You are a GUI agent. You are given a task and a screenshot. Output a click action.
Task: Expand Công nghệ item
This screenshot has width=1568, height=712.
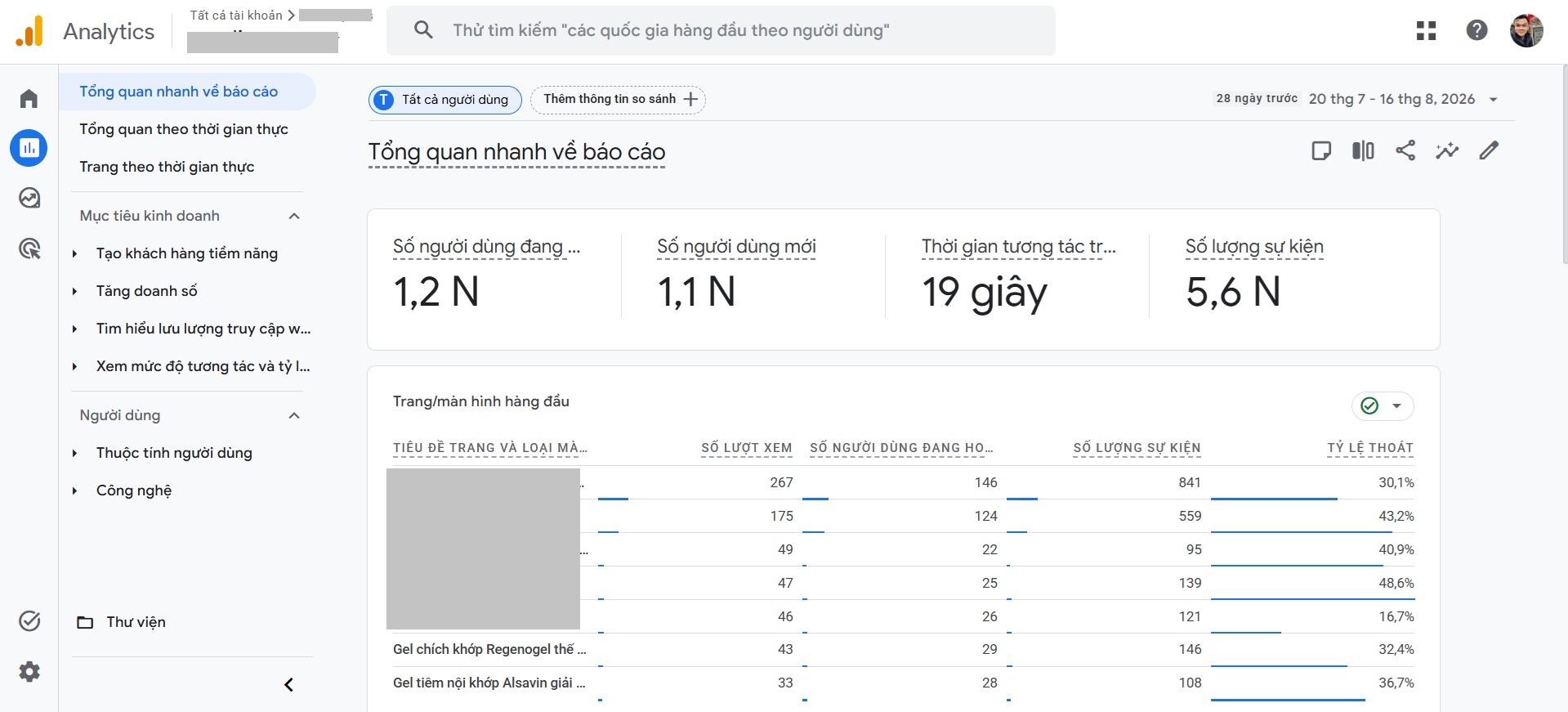coord(74,490)
